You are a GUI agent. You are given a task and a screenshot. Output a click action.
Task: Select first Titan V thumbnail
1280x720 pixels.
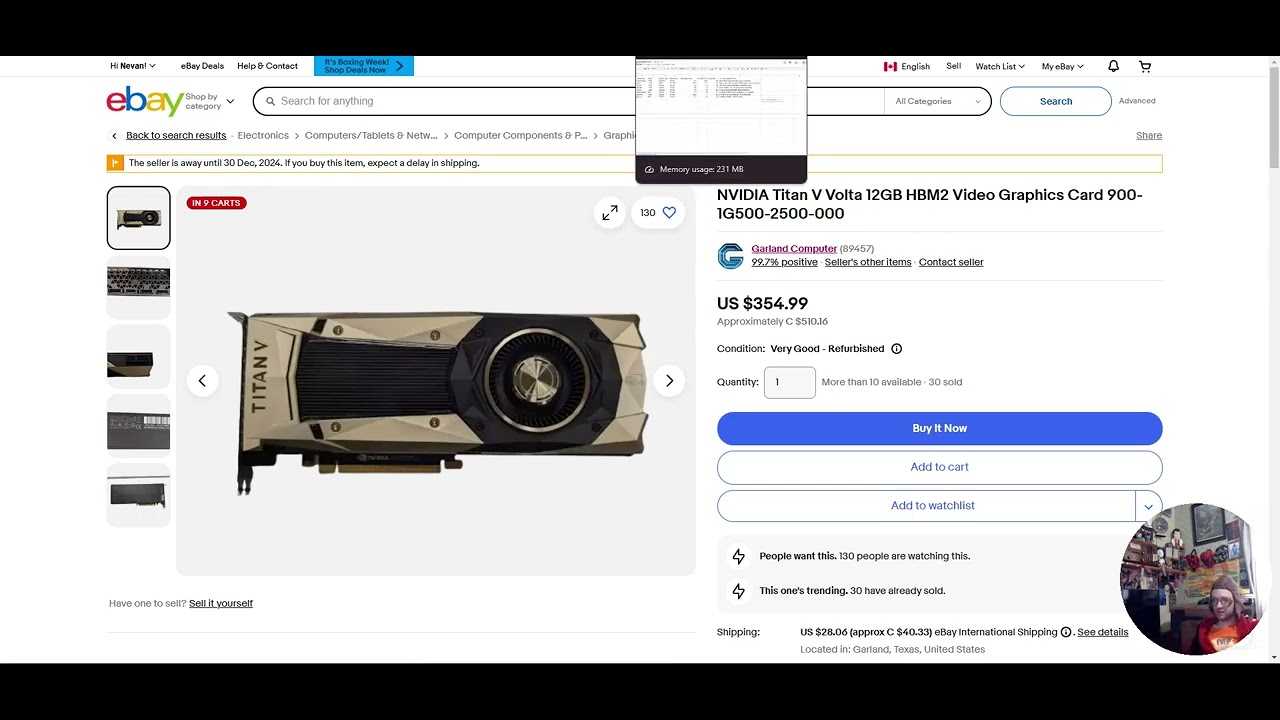pyautogui.click(x=139, y=218)
